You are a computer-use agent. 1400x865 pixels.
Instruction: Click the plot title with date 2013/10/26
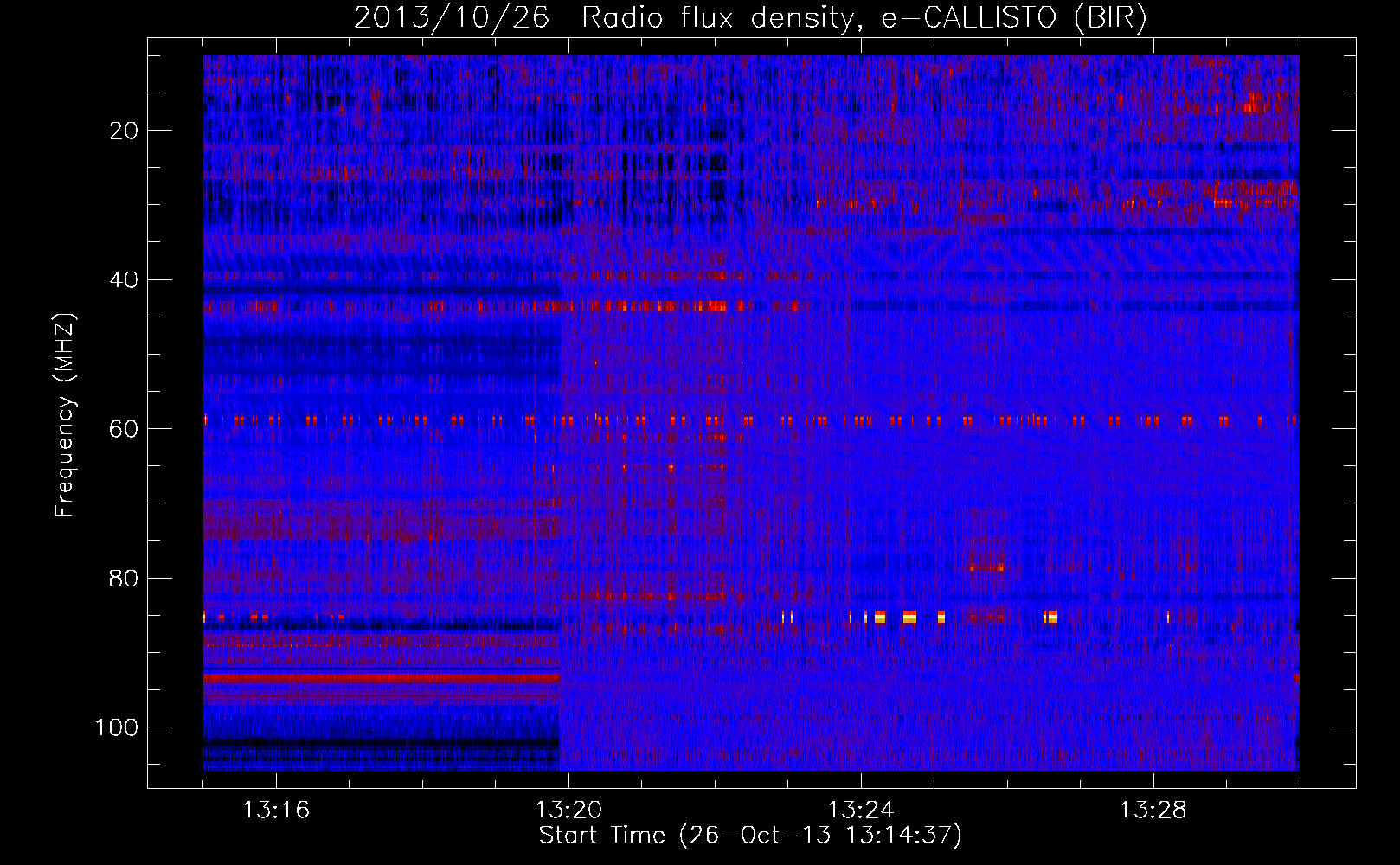(750, 18)
